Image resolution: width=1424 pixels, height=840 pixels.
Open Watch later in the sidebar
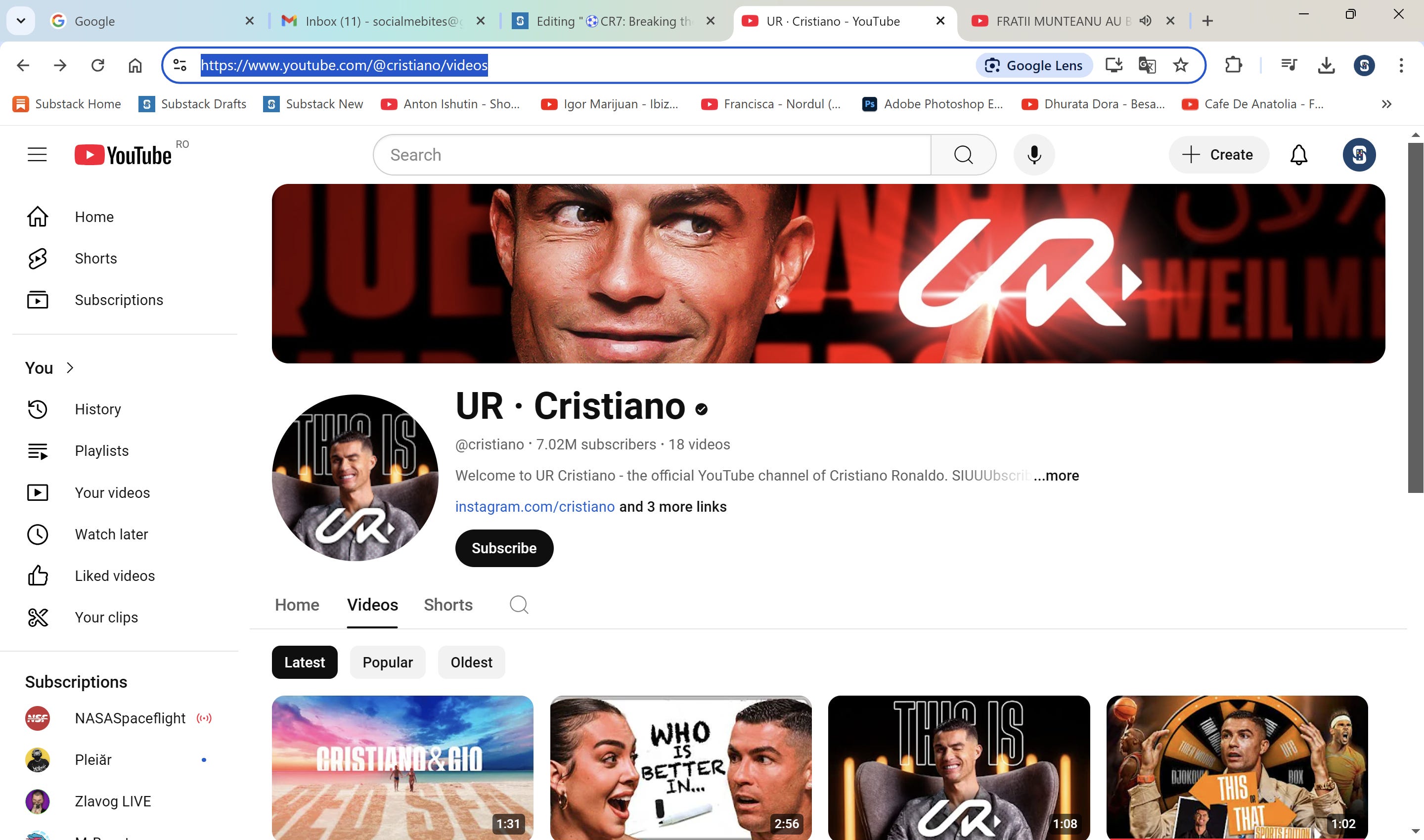125,534
